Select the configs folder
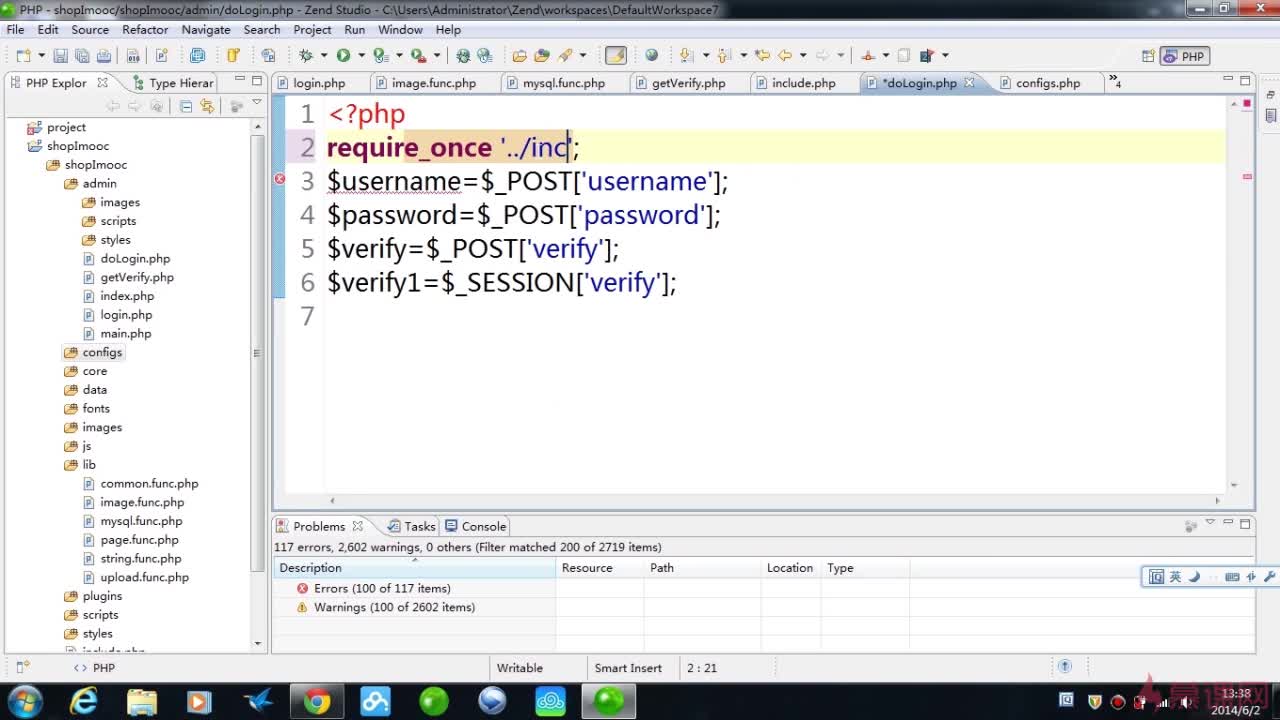Screen dimensions: 1280x720 pos(102,352)
